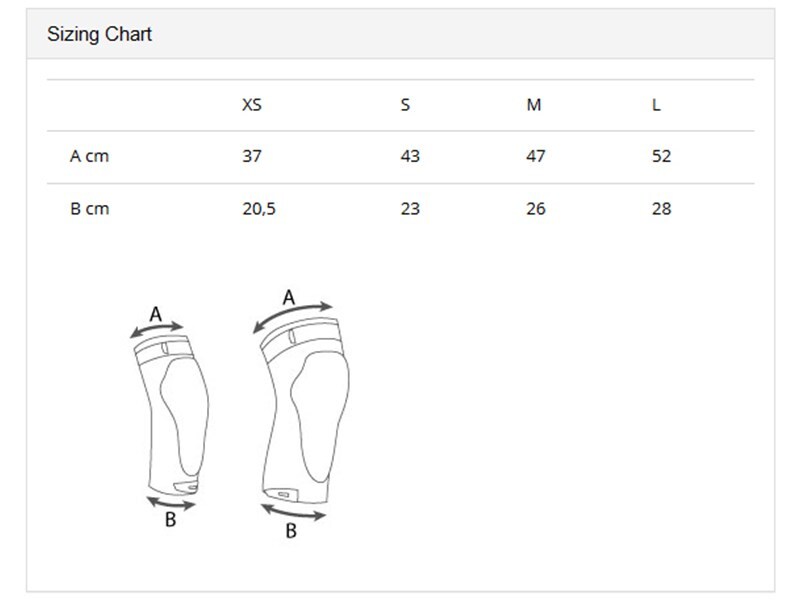
Task: Click the large knee pad illustration
Action: [305, 410]
